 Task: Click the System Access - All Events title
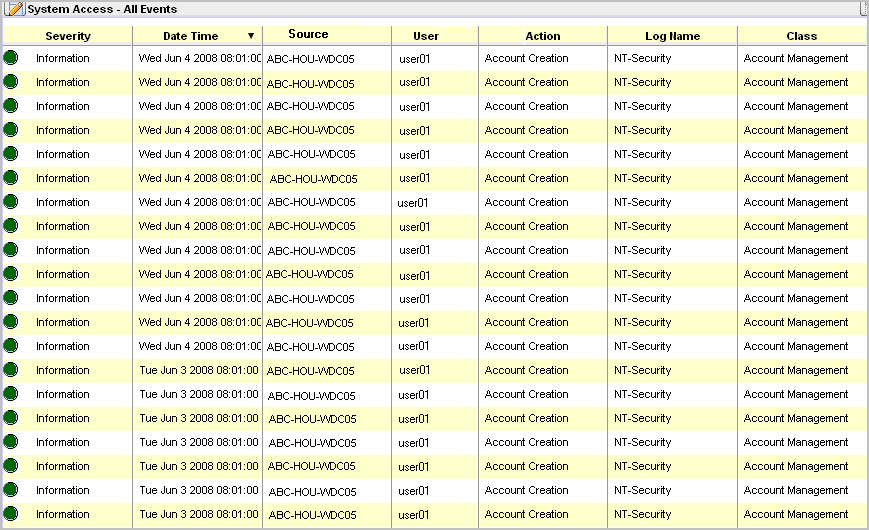[102, 9]
